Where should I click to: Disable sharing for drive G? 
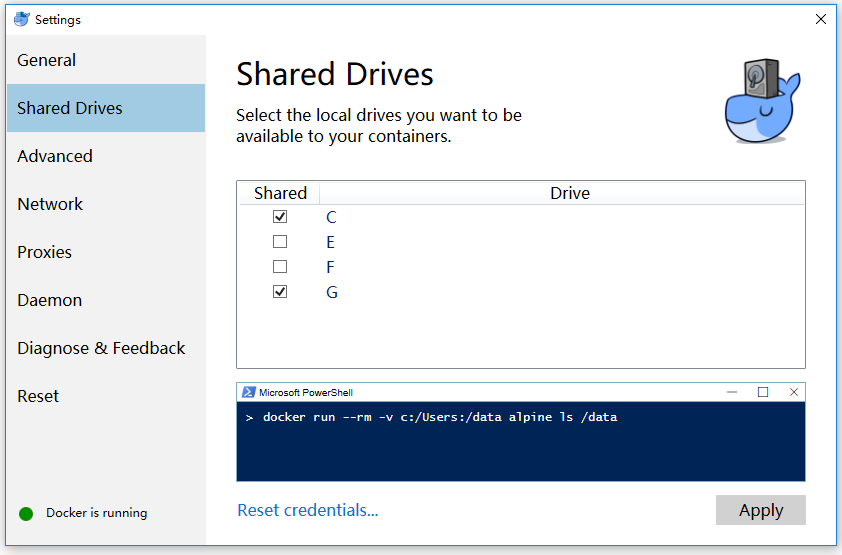(x=280, y=291)
